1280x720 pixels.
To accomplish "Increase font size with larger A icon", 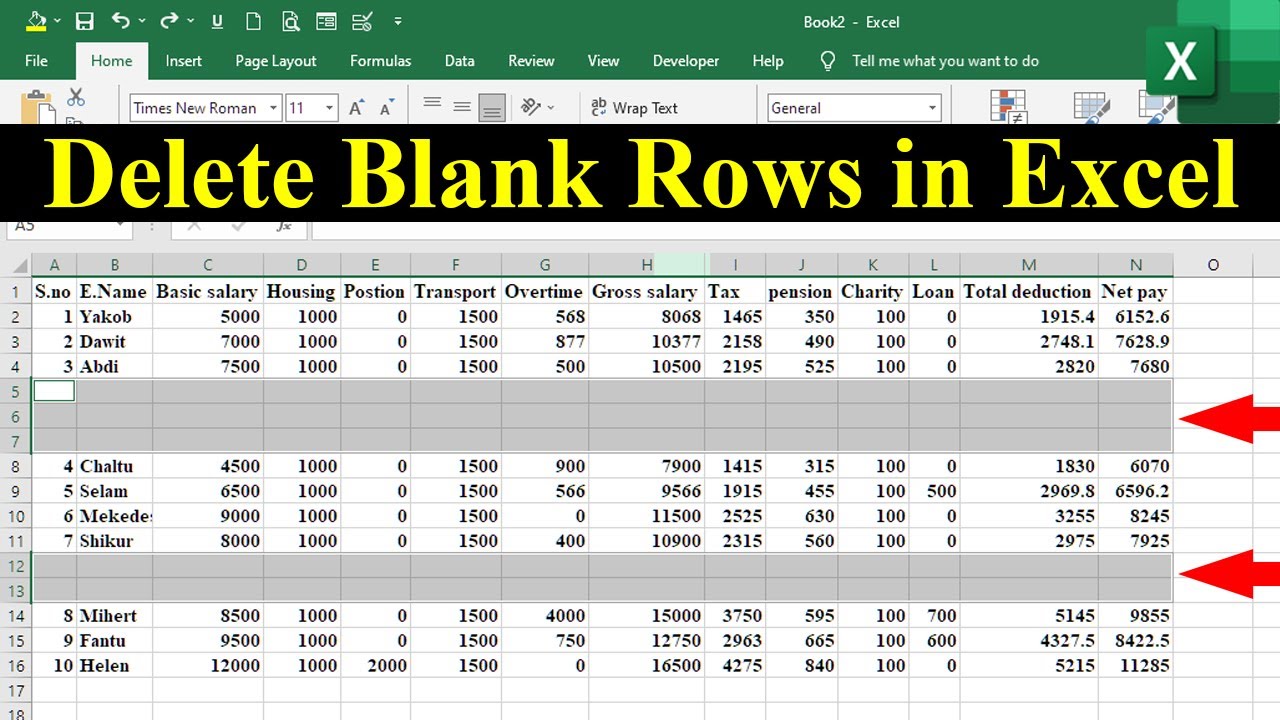I will pyautogui.click(x=357, y=108).
